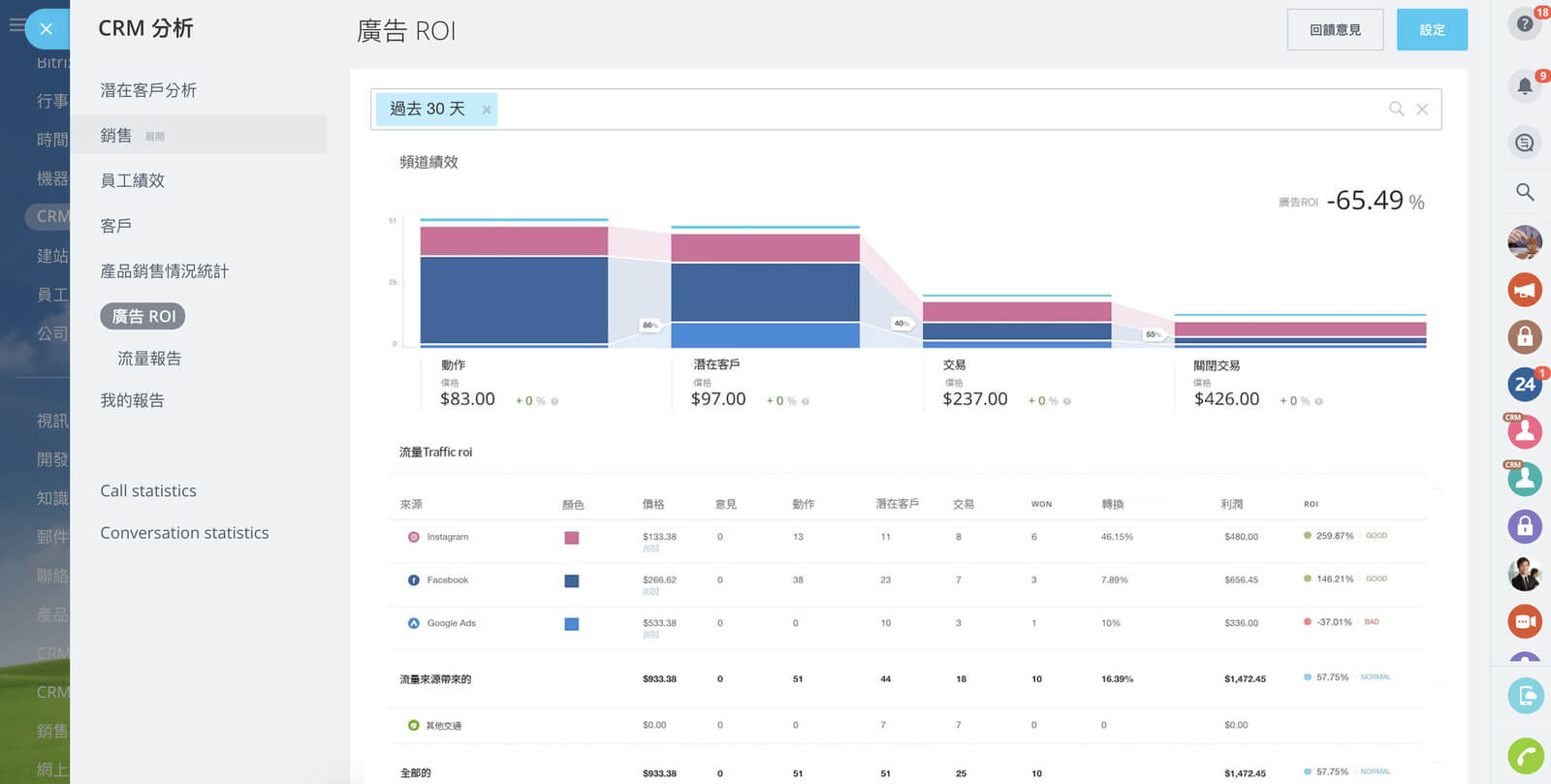
Task: Click the 146.21% ROI value
Action: click(1335, 579)
